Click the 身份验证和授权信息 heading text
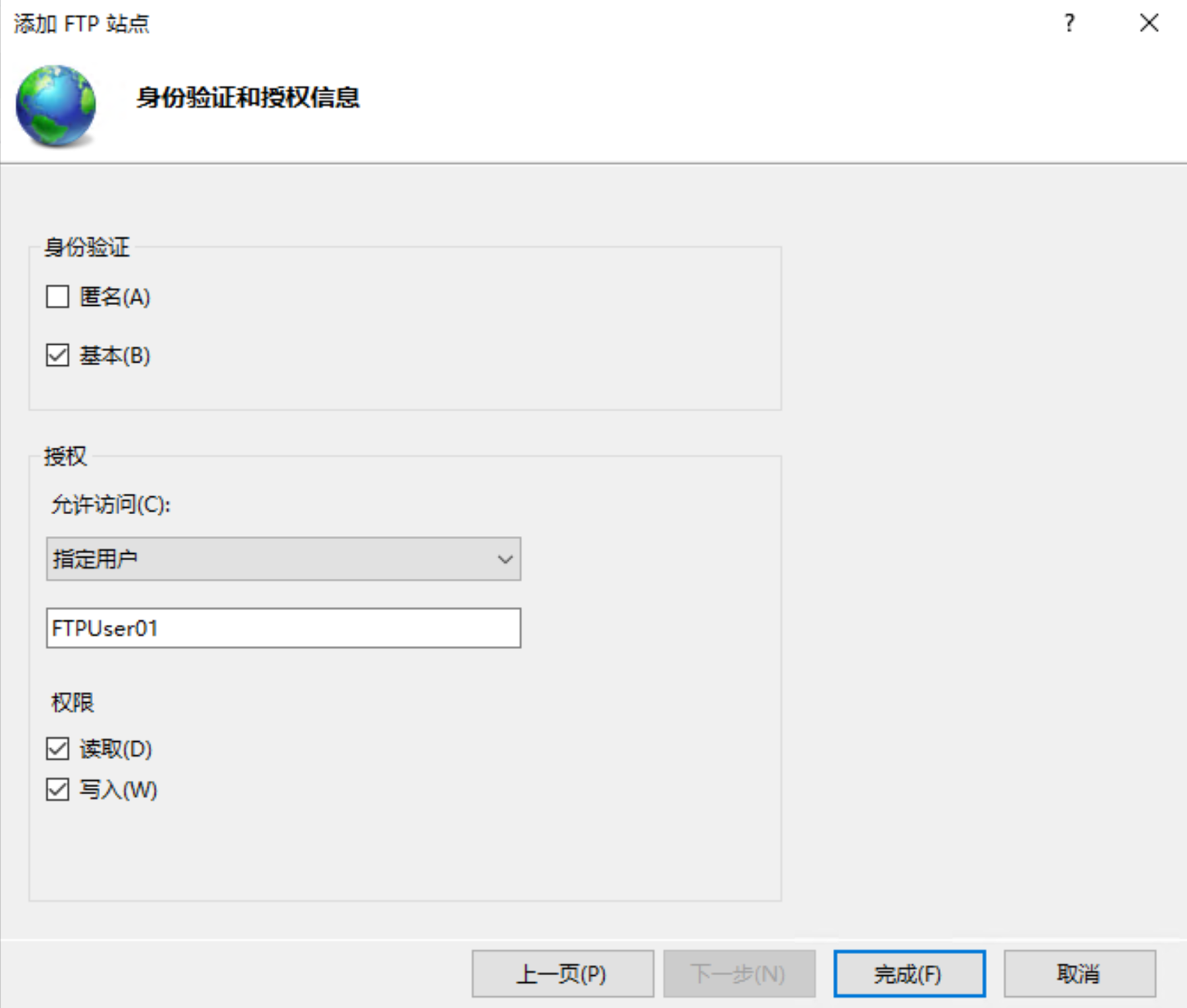1187x1008 pixels. pyautogui.click(x=248, y=98)
